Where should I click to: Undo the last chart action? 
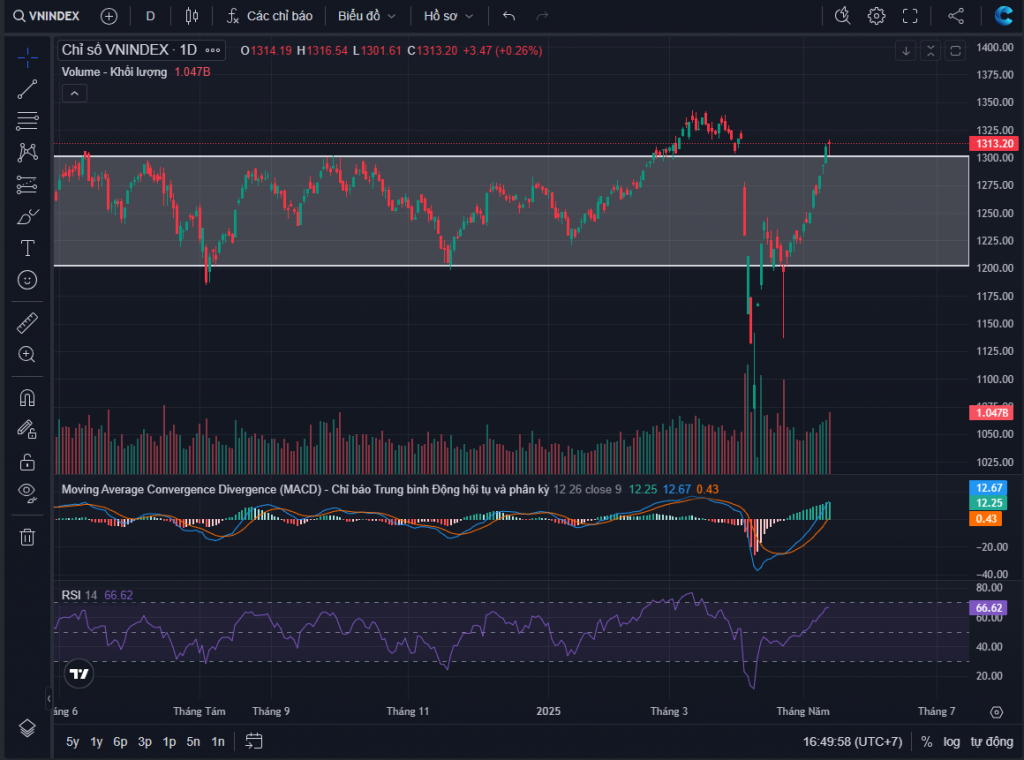point(509,16)
